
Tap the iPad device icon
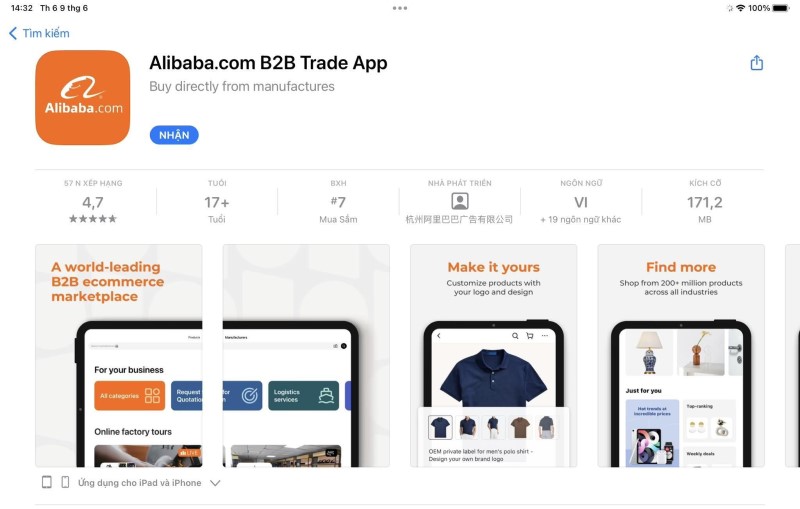(46, 482)
